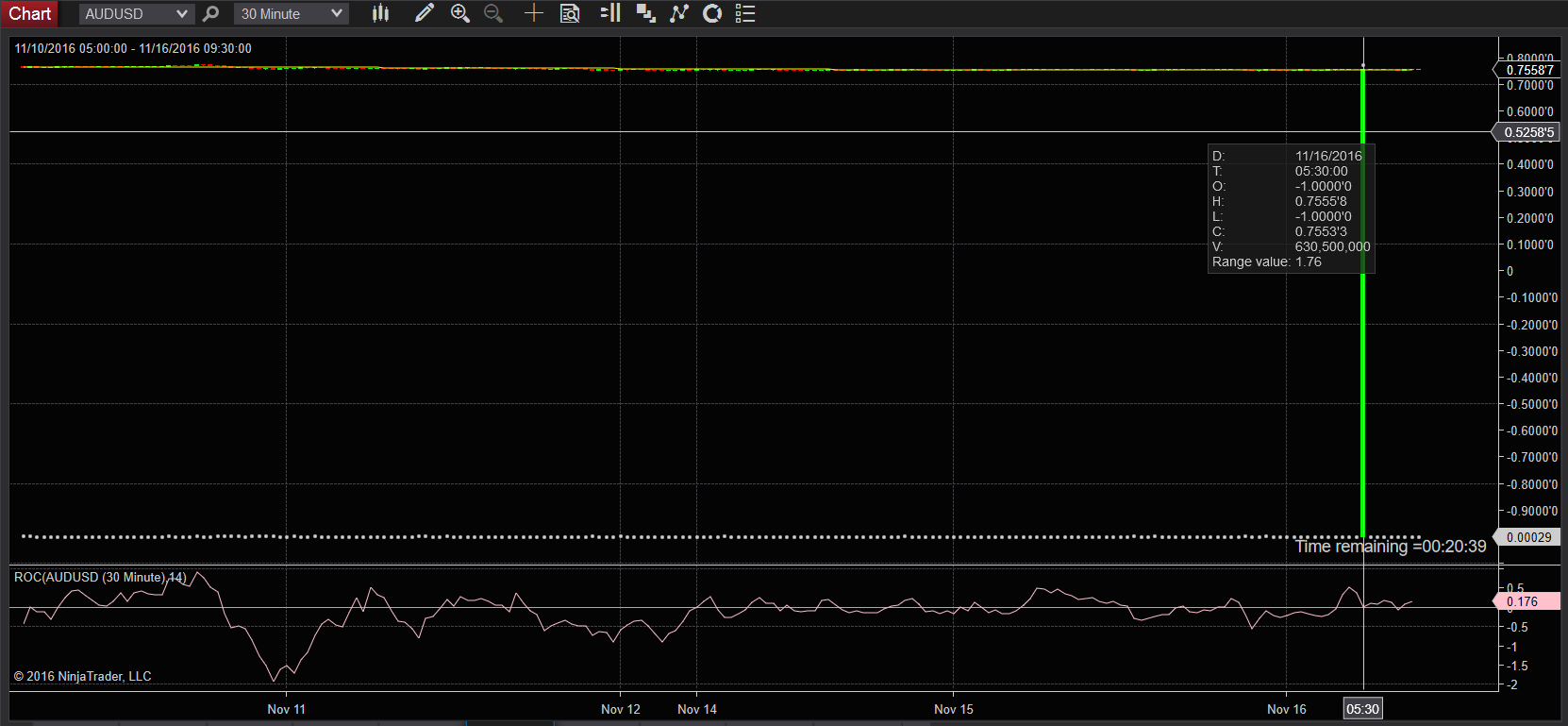Click the 0.176 ROC value marker
Viewport: 1568px width, 726px height.
pyautogui.click(x=1526, y=601)
